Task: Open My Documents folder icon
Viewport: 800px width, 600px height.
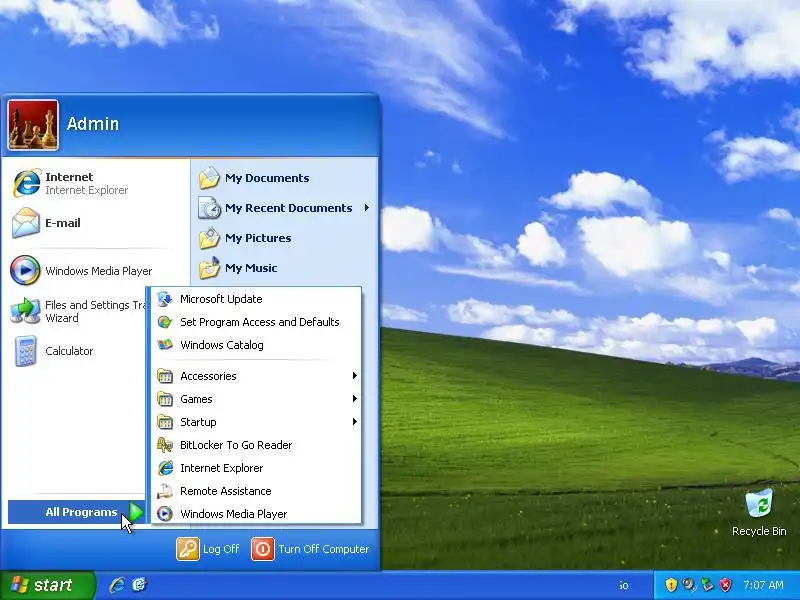Action: point(209,178)
